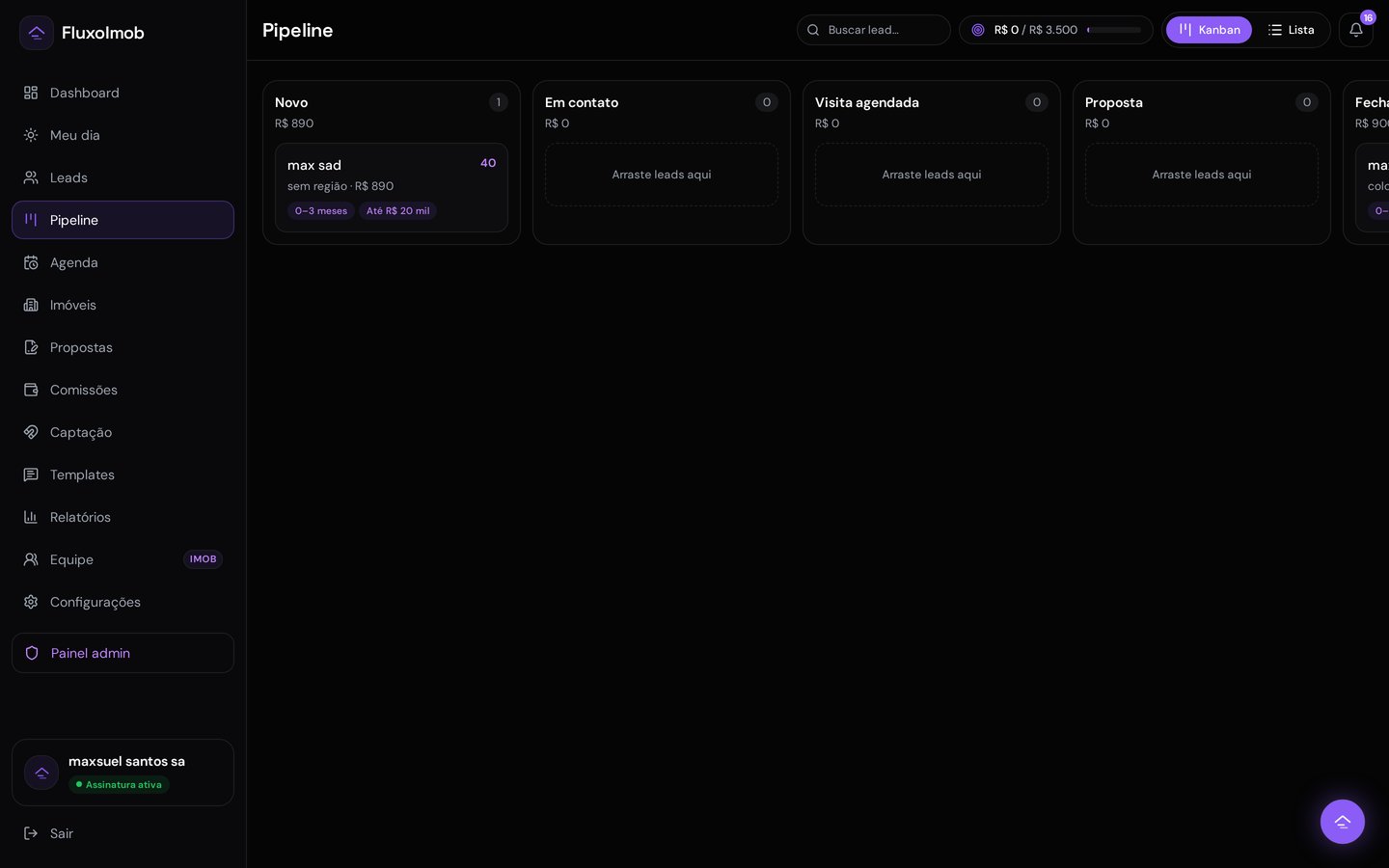Click the Relatórios bar chart icon
This screenshot has height=868, width=1389.
click(x=31, y=517)
